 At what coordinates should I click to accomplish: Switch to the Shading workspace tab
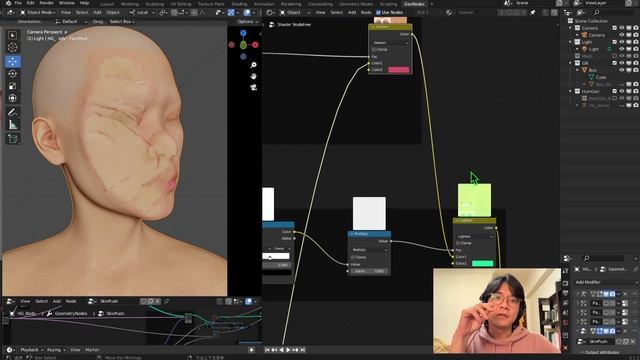click(239, 4)
